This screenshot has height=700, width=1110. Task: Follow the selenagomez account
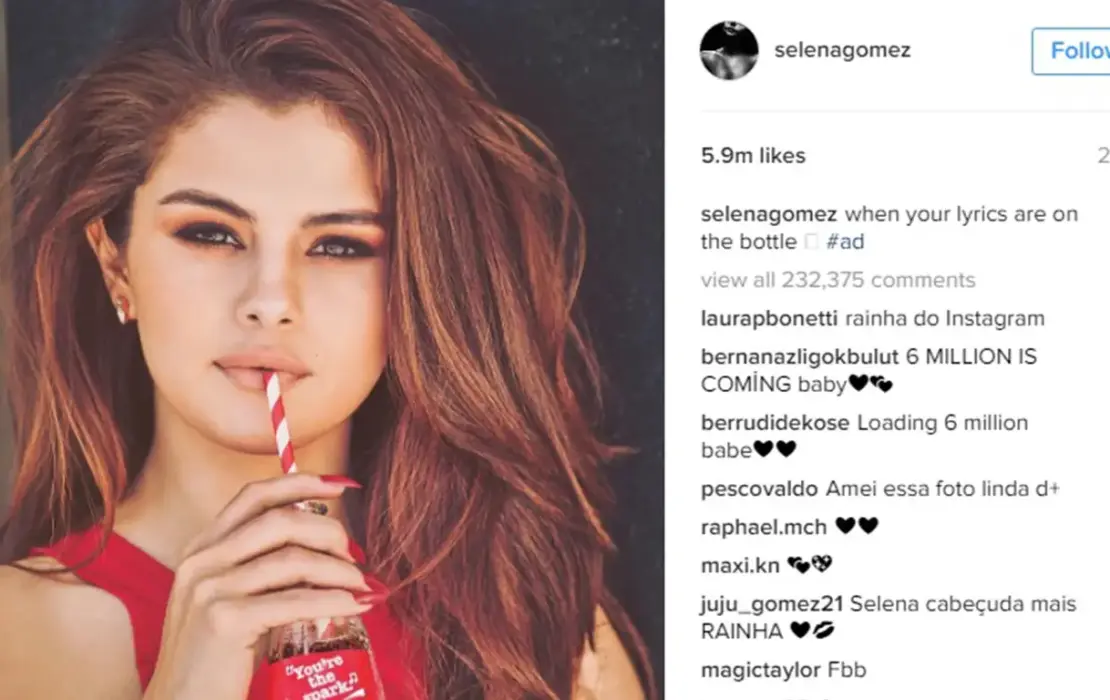(1071, 51)
